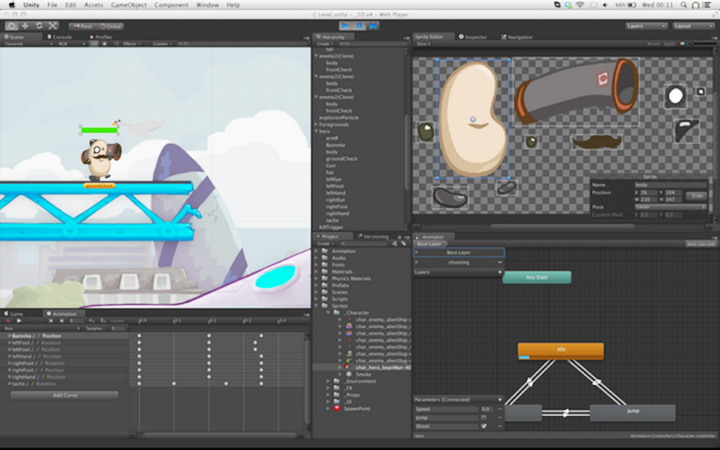Go to previous keyframe in Animation panel
This screenshot has height=450, width=720.
click(51, 321)
